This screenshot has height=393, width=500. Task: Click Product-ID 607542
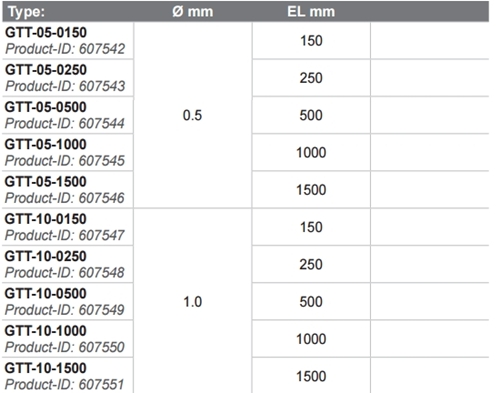tap(65, 49)
